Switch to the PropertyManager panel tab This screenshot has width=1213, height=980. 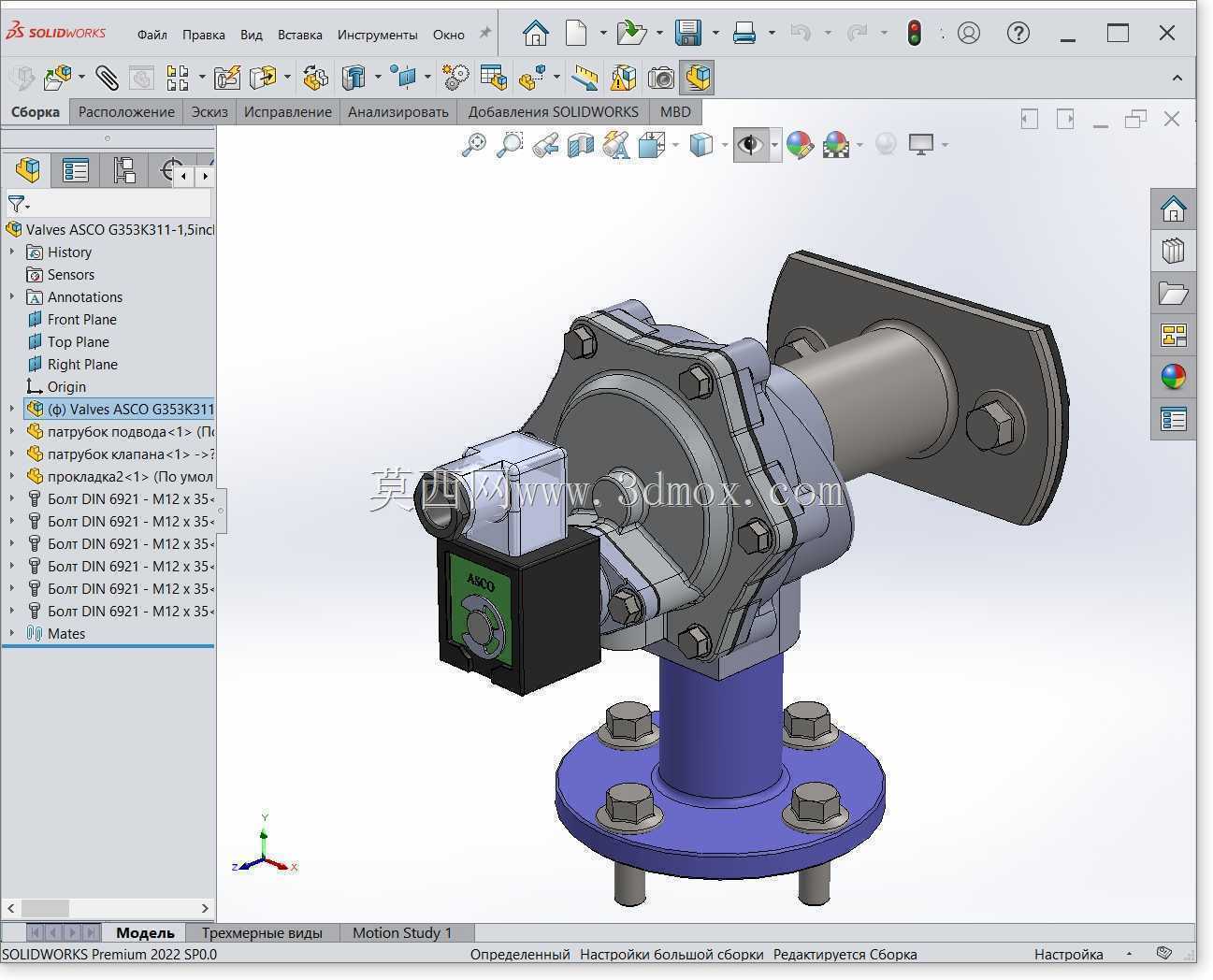click(76, 170)
